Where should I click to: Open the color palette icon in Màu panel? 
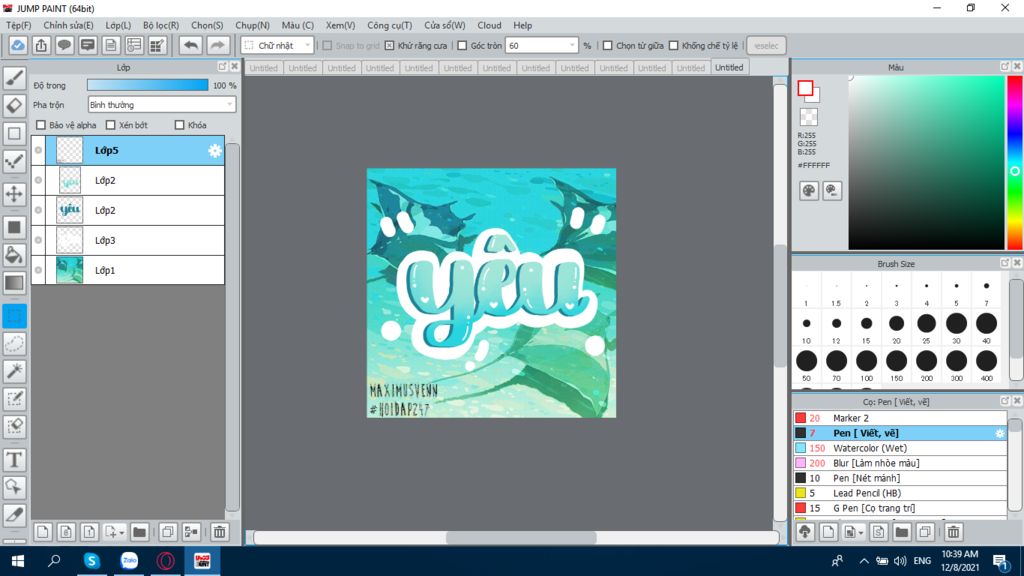pyautogui.click(x=808, y=191)
